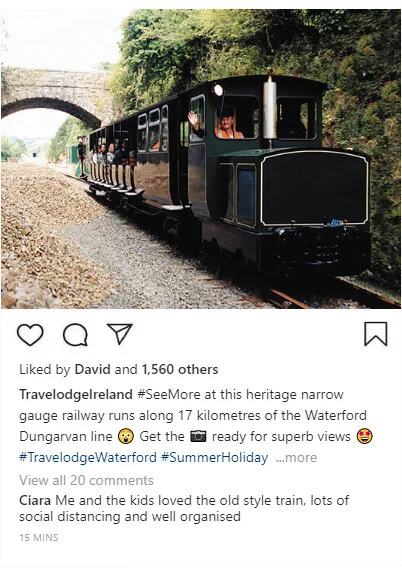The height and width of the screenshot is (574, 402).
Task: Expand caption with ...more
Action: click(296, 458)
